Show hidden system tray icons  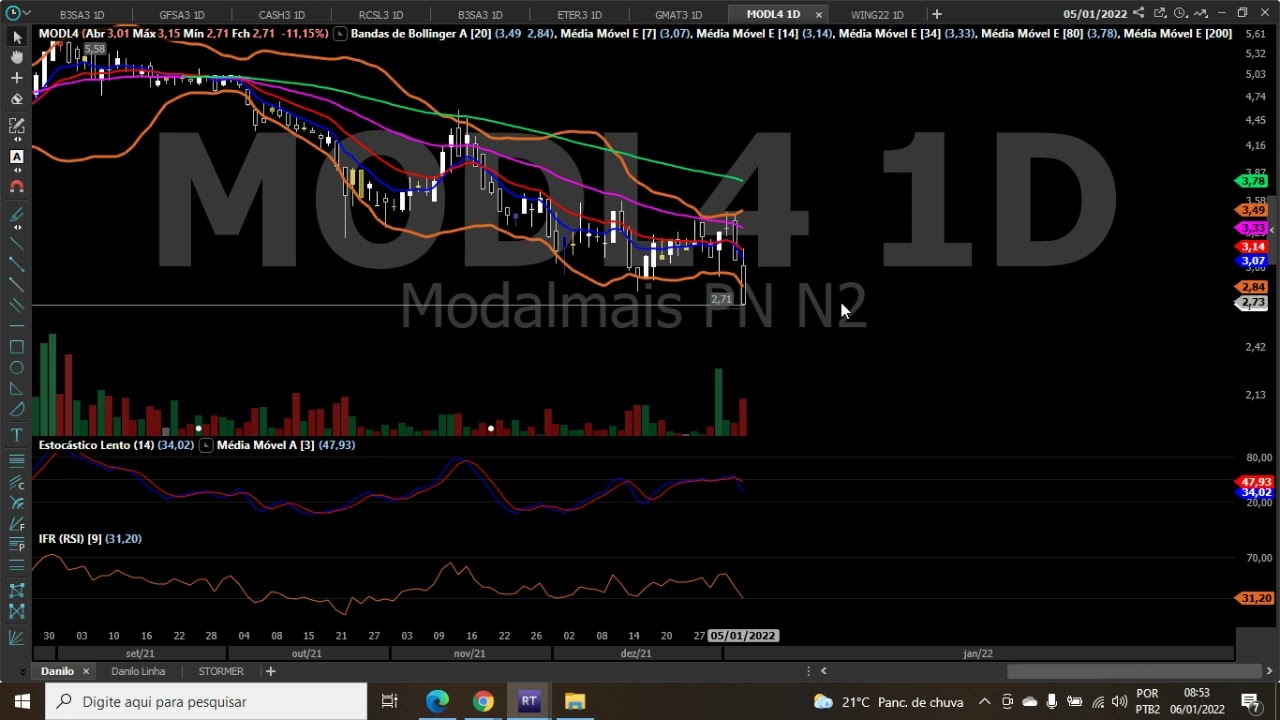[x=984, y=701]
